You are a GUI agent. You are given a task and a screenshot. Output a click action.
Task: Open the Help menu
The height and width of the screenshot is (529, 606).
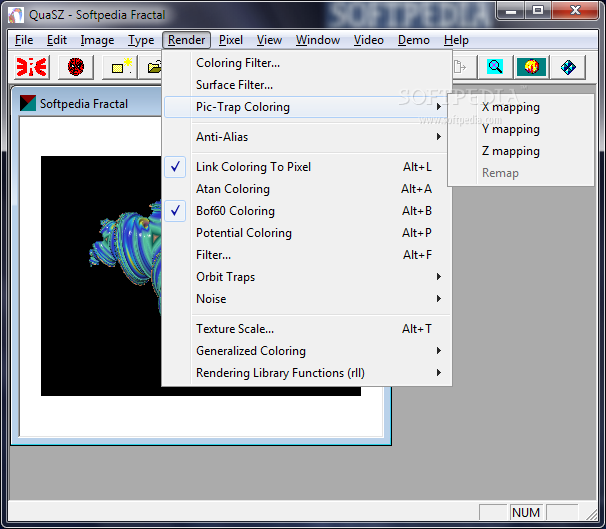456,40
